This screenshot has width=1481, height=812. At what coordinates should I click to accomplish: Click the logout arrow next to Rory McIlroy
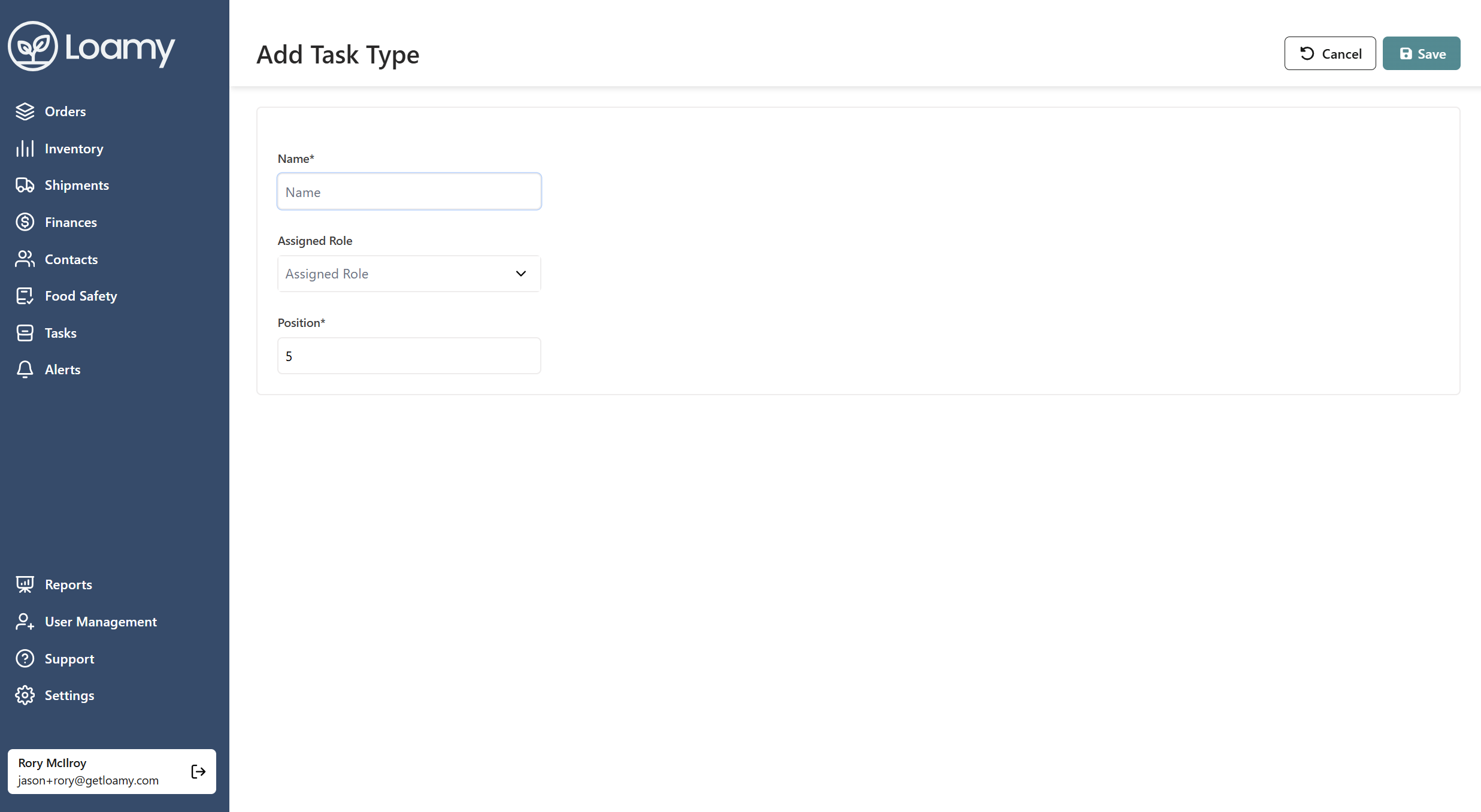point(198,771)
